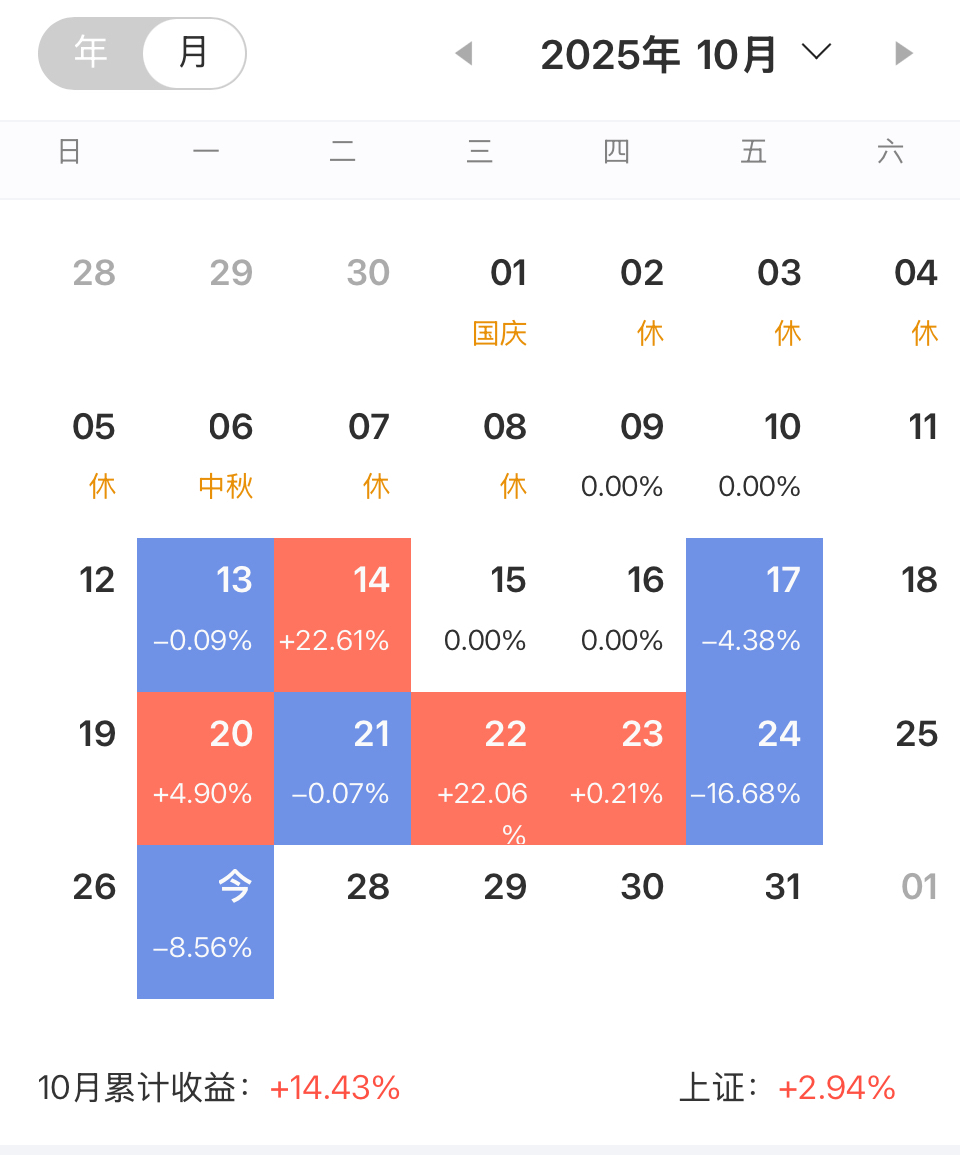Screen dimensions: 960x1155
Task: Click the Shanghai index +2.94% value
Action: pyautogui.click(x=836, y=1088)
